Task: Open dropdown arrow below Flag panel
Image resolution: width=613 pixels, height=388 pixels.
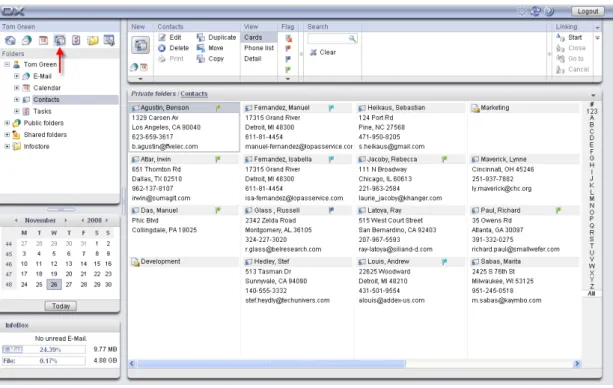Action: [288, 79]
